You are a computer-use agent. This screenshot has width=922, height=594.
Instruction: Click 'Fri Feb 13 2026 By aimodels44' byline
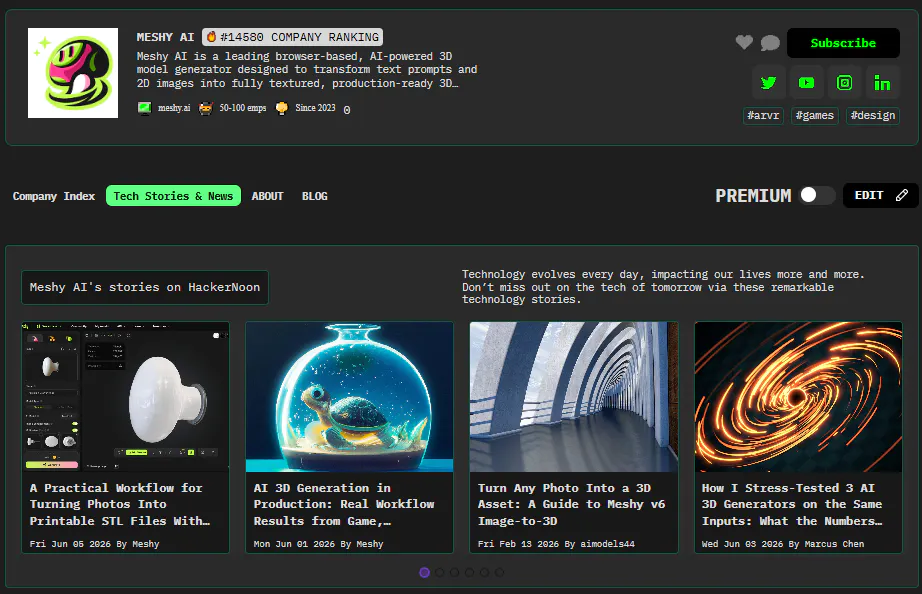[556, 544]
